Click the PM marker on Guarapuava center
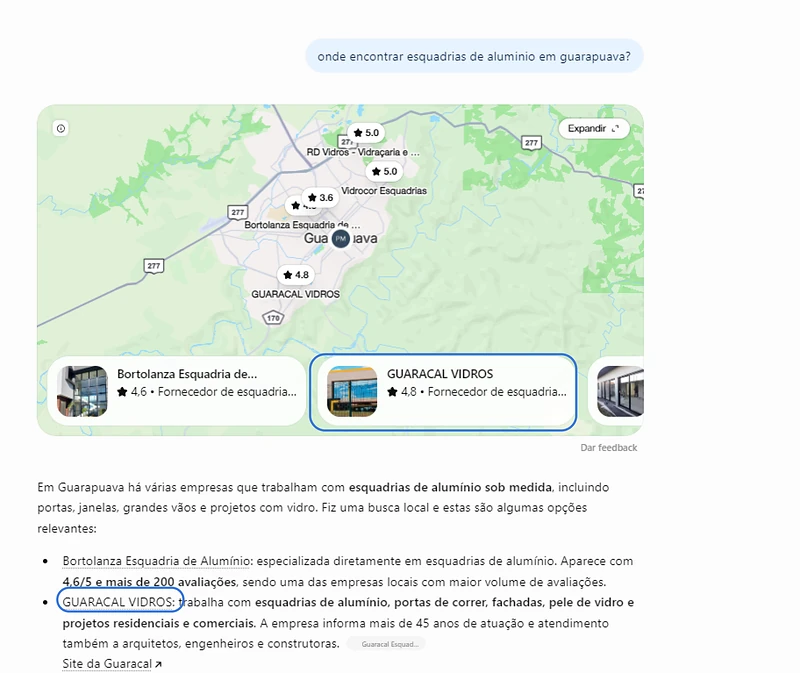The height and width of the screenshot is (673, 800). 341,238
